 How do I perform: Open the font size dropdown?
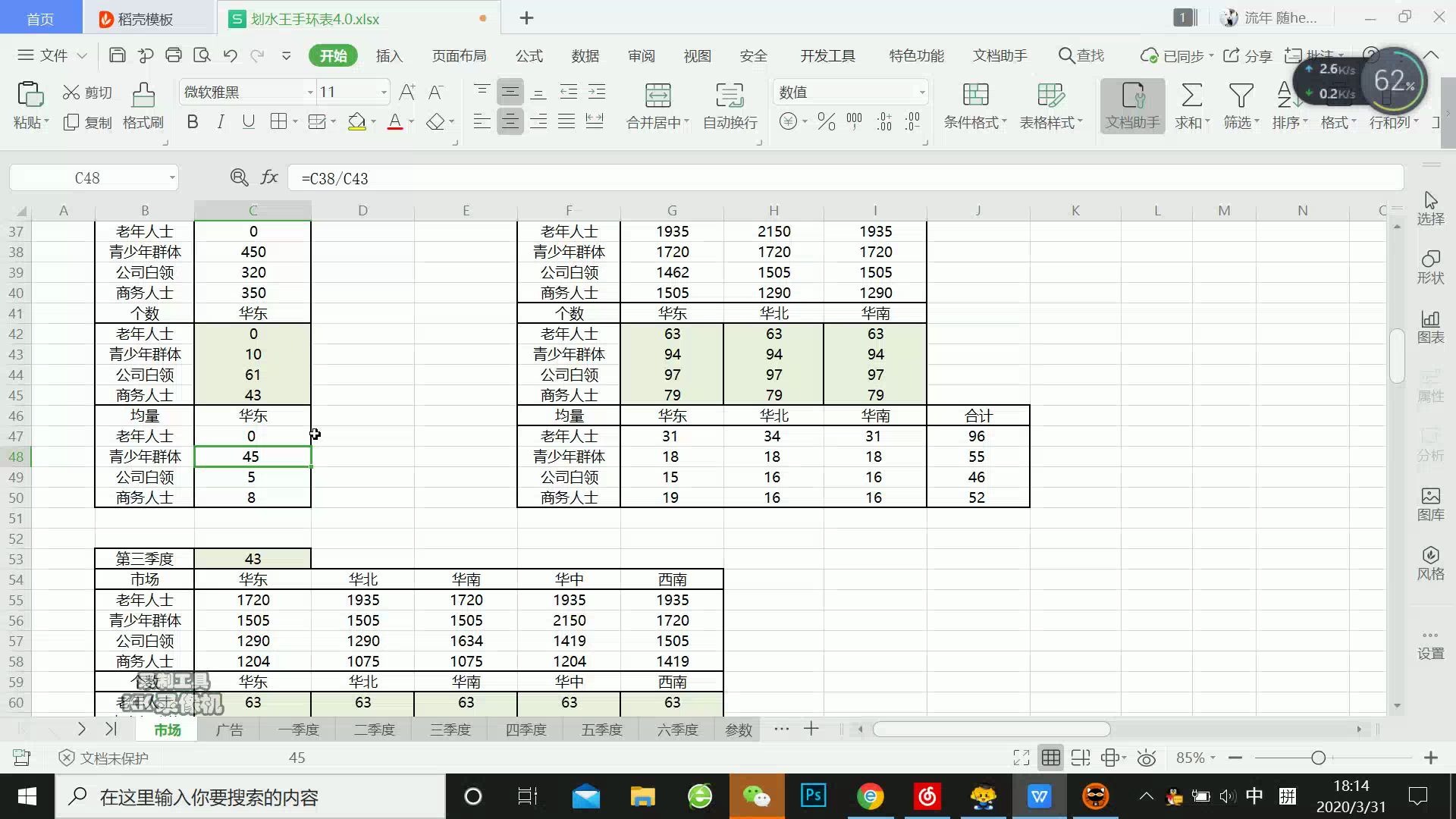tap(384, 93)
